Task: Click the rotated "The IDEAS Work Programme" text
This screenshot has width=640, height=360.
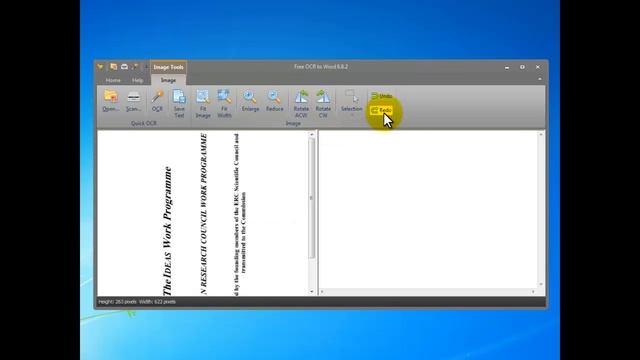Action: pyautogui.click(x=167, y=231)
